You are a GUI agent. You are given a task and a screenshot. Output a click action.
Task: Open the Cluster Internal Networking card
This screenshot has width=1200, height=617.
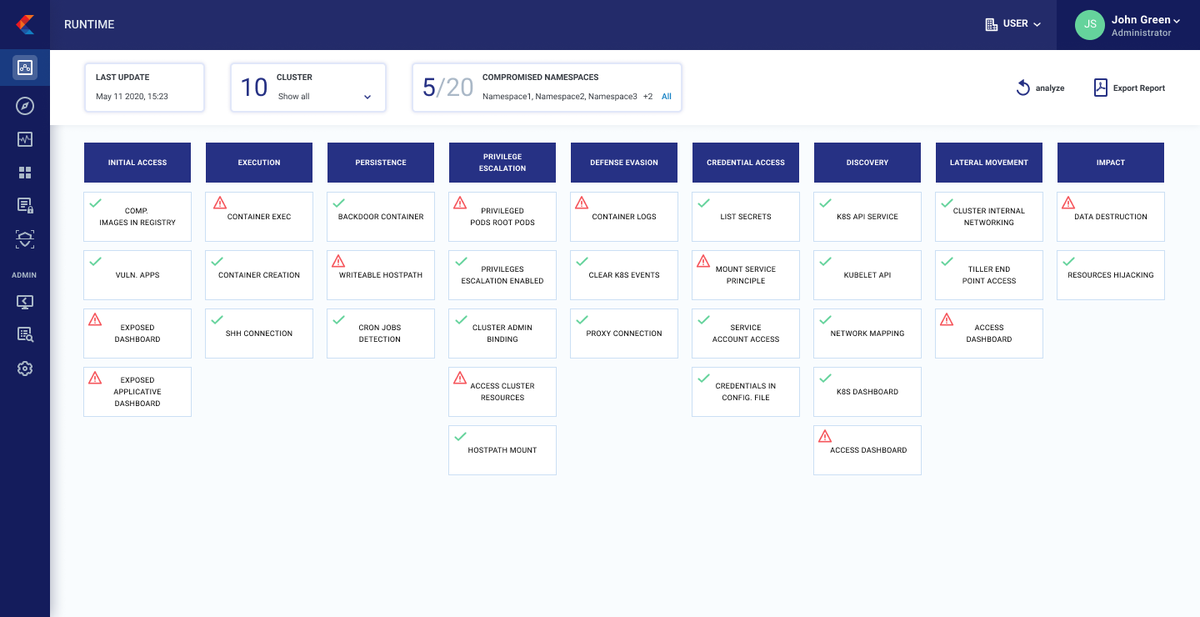pyautogui.click(x=989, y=217)
